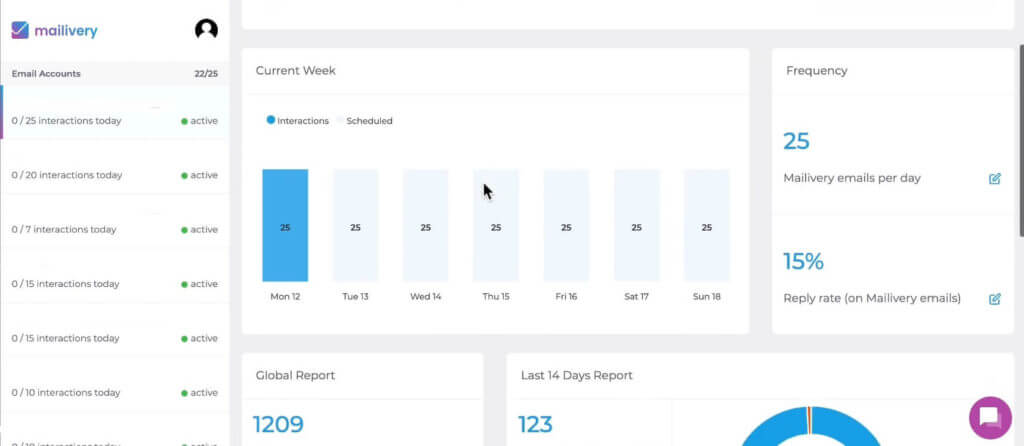
Task: Click the Email Accounts header
Action: (46, 74)
